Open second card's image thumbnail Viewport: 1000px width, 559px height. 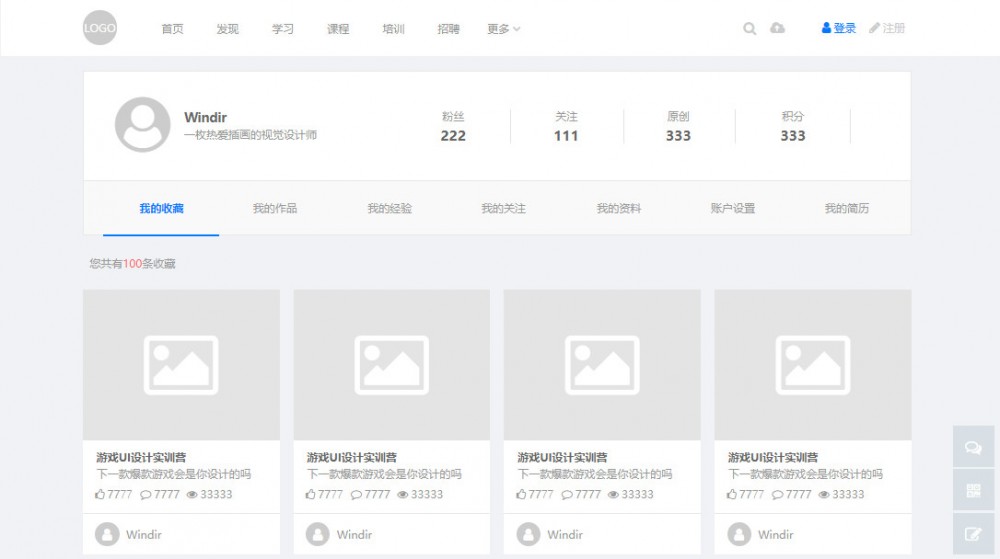pos(392,365)
